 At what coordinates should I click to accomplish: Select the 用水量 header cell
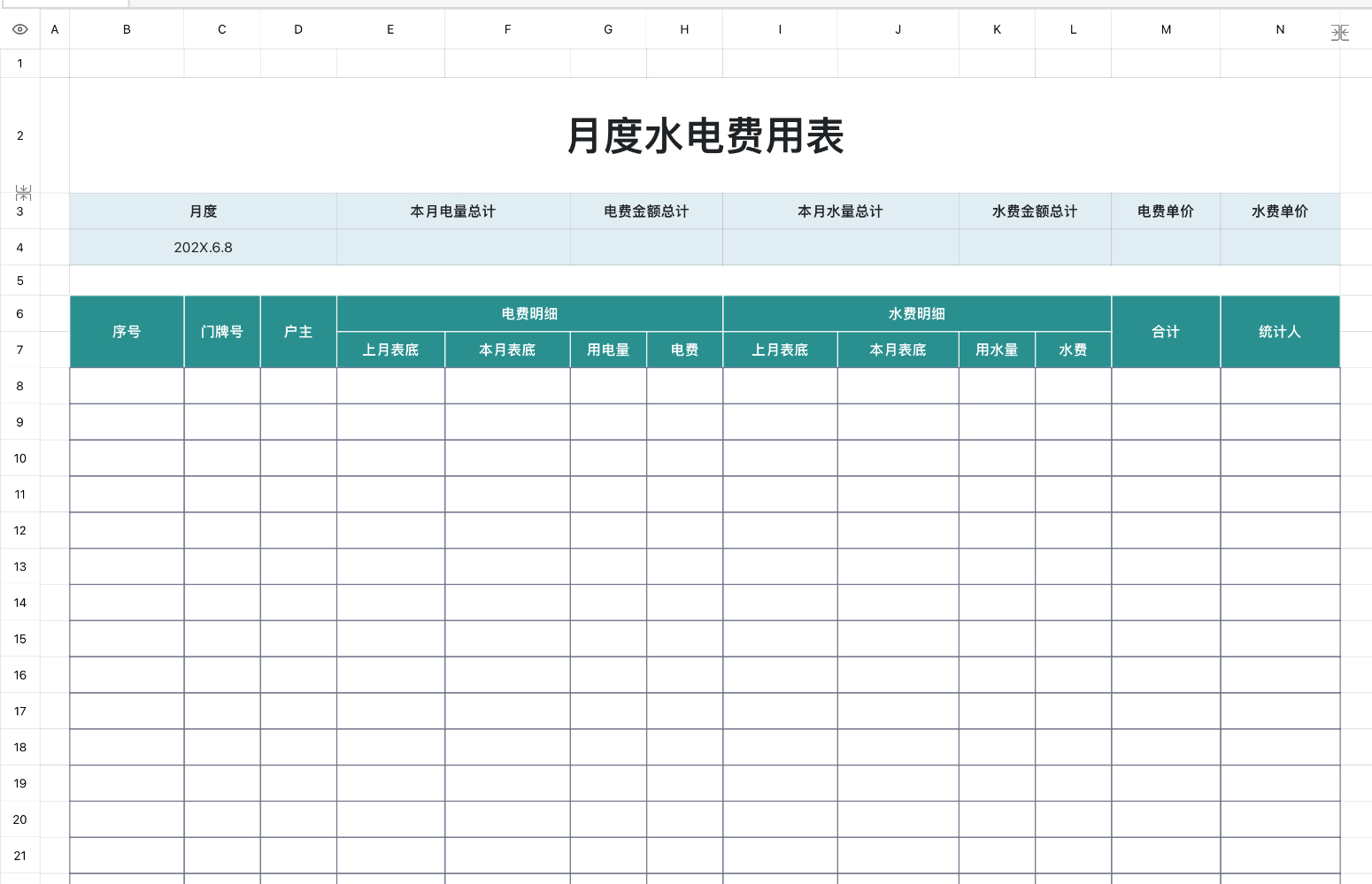click(997, 350)
